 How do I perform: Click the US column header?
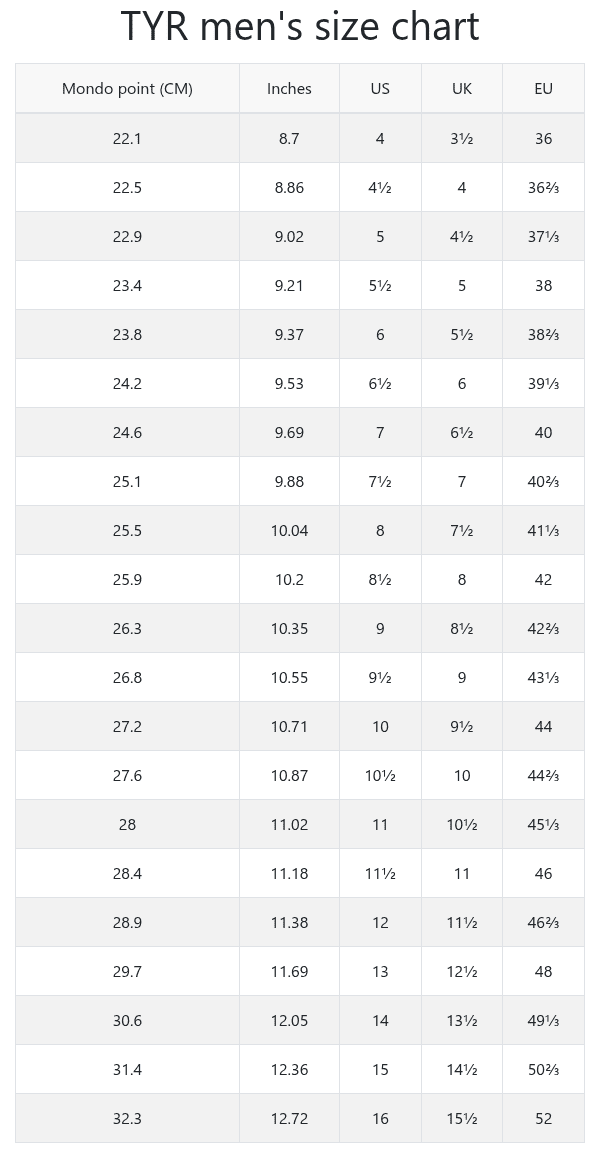(380, 89)
